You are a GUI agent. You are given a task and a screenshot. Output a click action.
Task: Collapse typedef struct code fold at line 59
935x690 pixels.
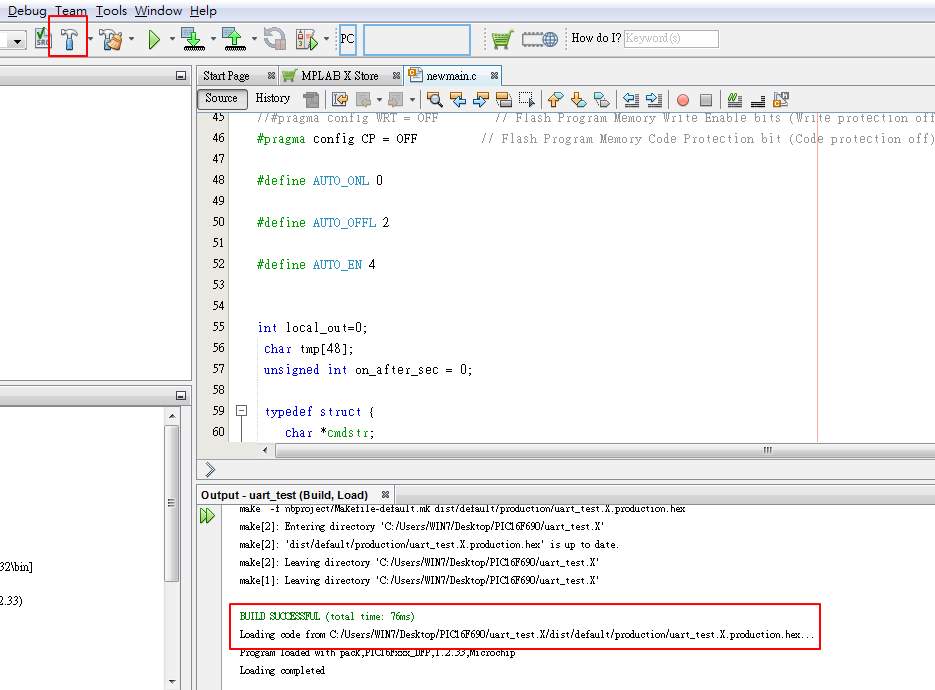click(242, 410)
